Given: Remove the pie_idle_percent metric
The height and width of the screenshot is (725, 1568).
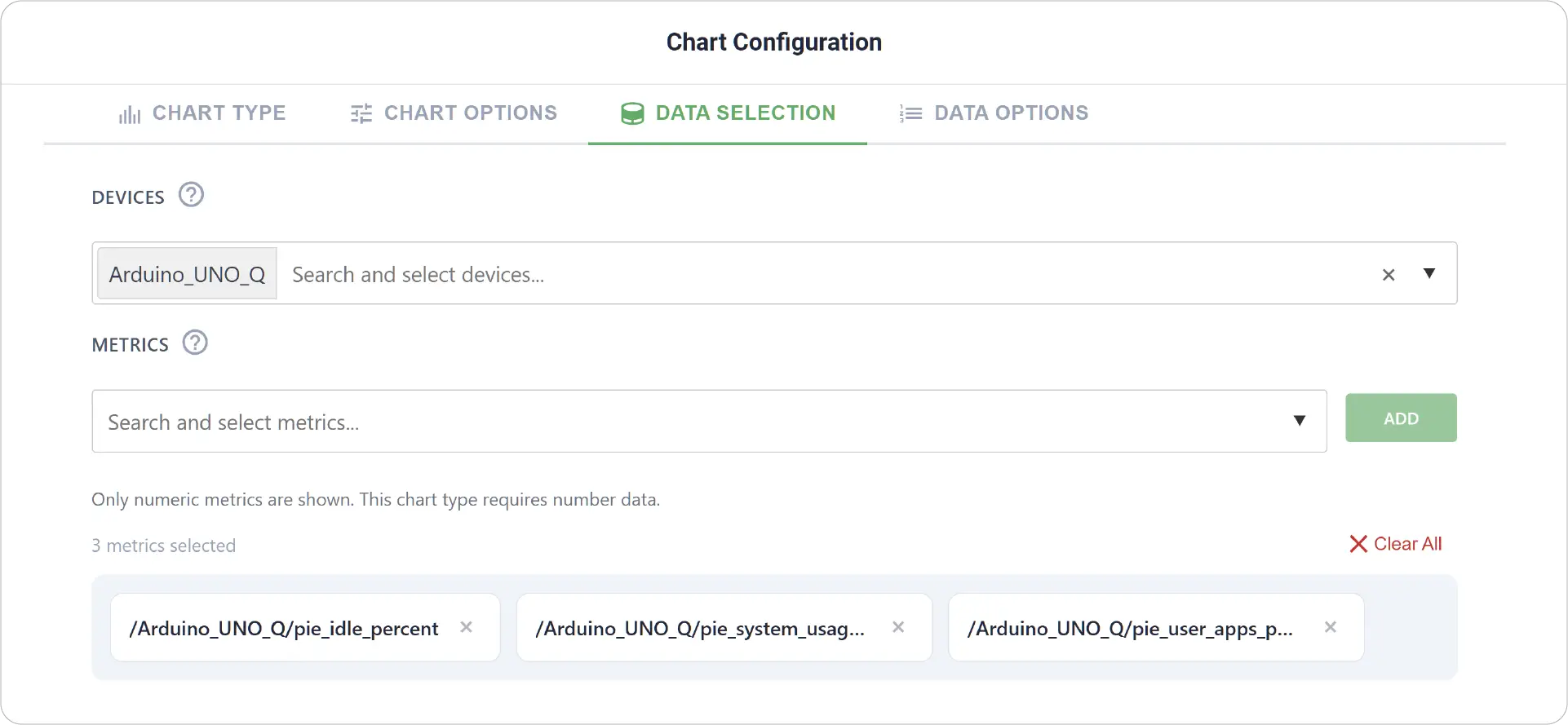Looking at the screenshot, I should coord(466,627).
